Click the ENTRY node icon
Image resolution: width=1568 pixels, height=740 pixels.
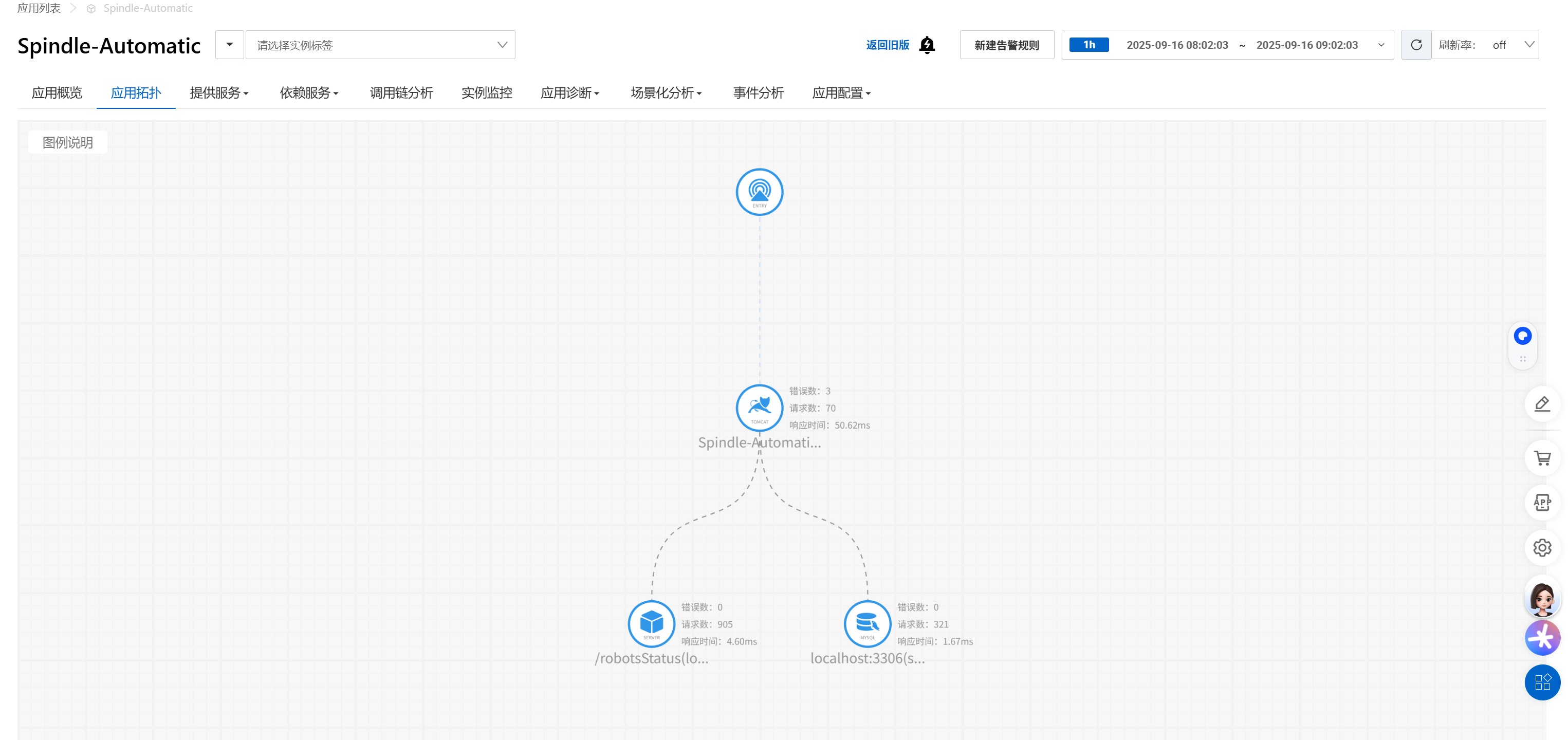point(759,192)
